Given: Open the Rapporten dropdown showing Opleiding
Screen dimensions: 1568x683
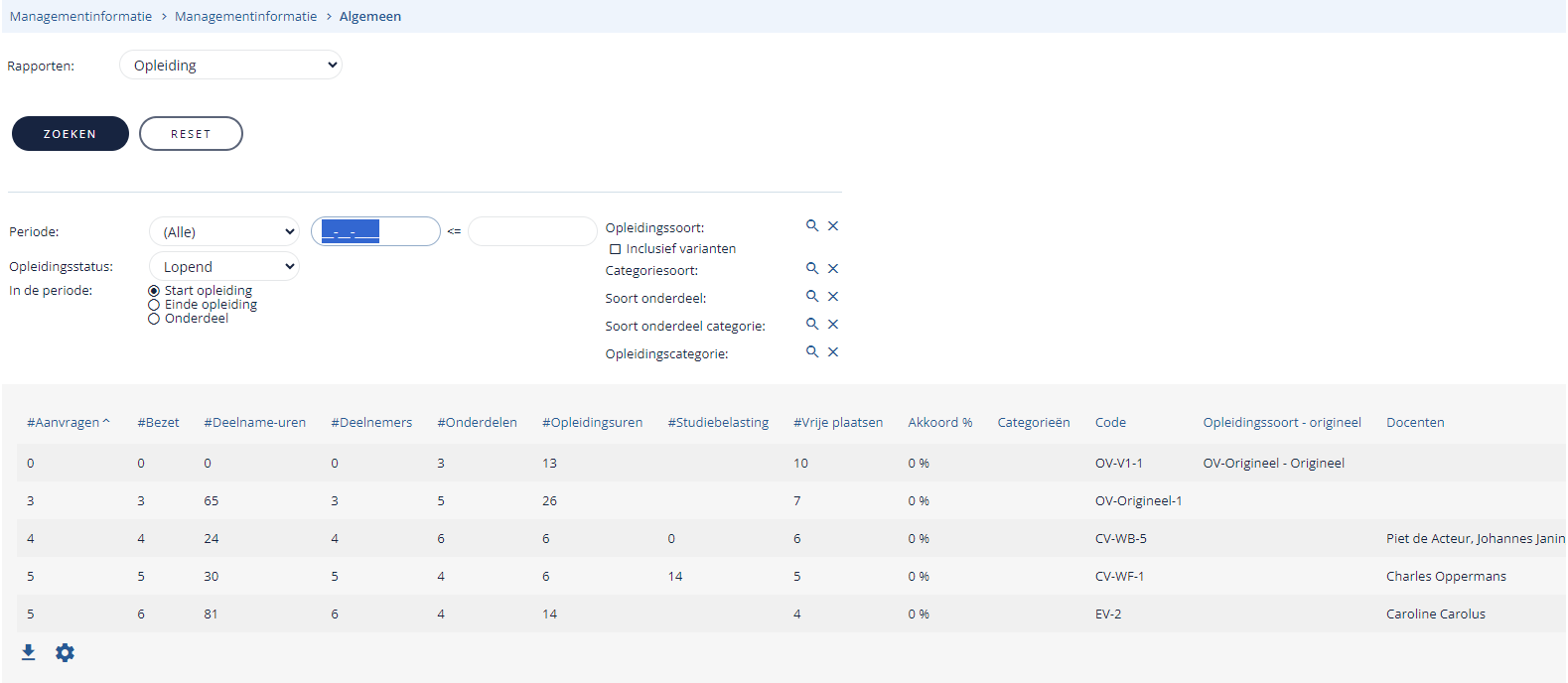Looking at the screenshot, I should tap(230, 66).
